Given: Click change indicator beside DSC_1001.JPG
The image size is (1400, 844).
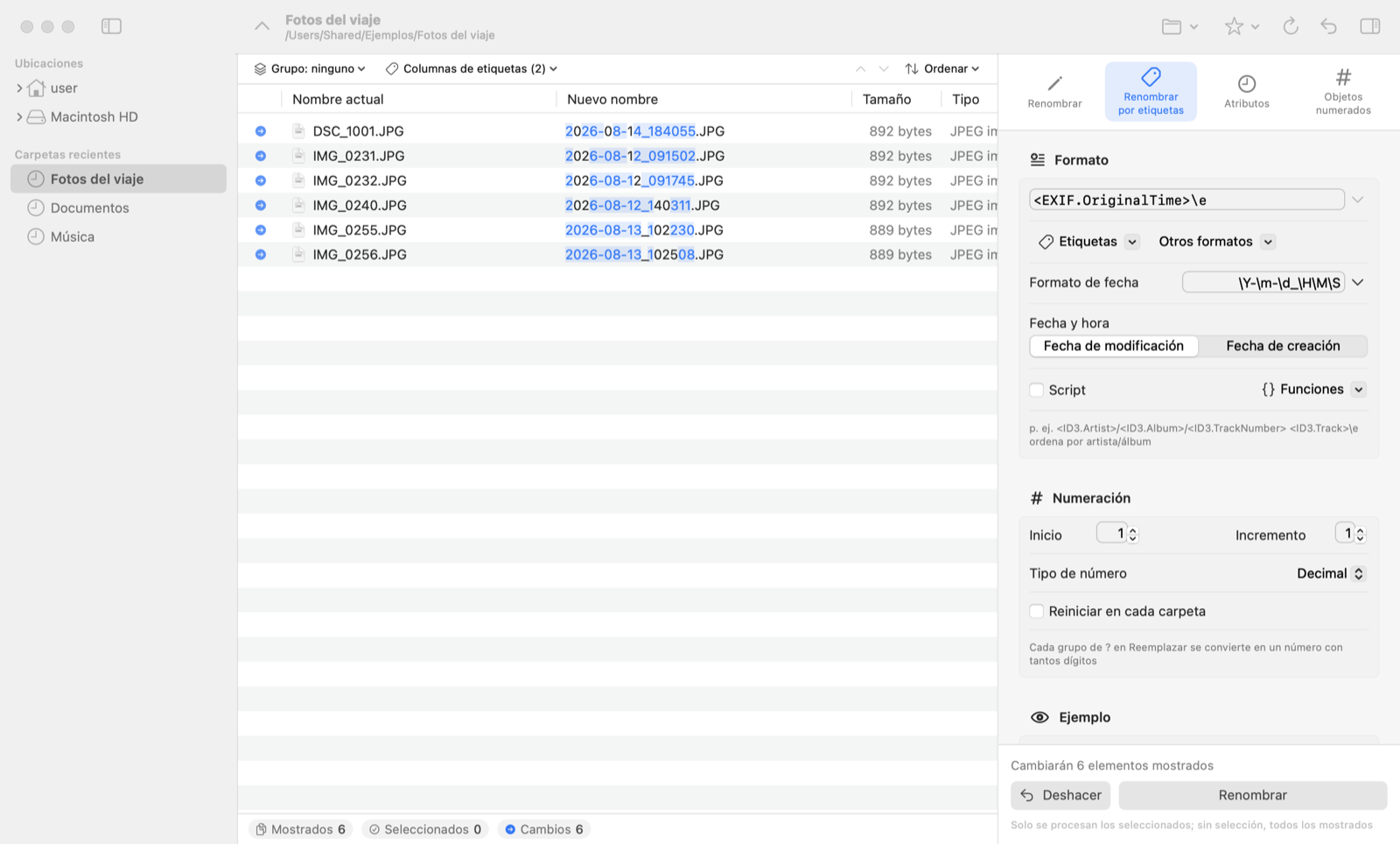Looking at the screenshot, I should click(x=261, y=131).
